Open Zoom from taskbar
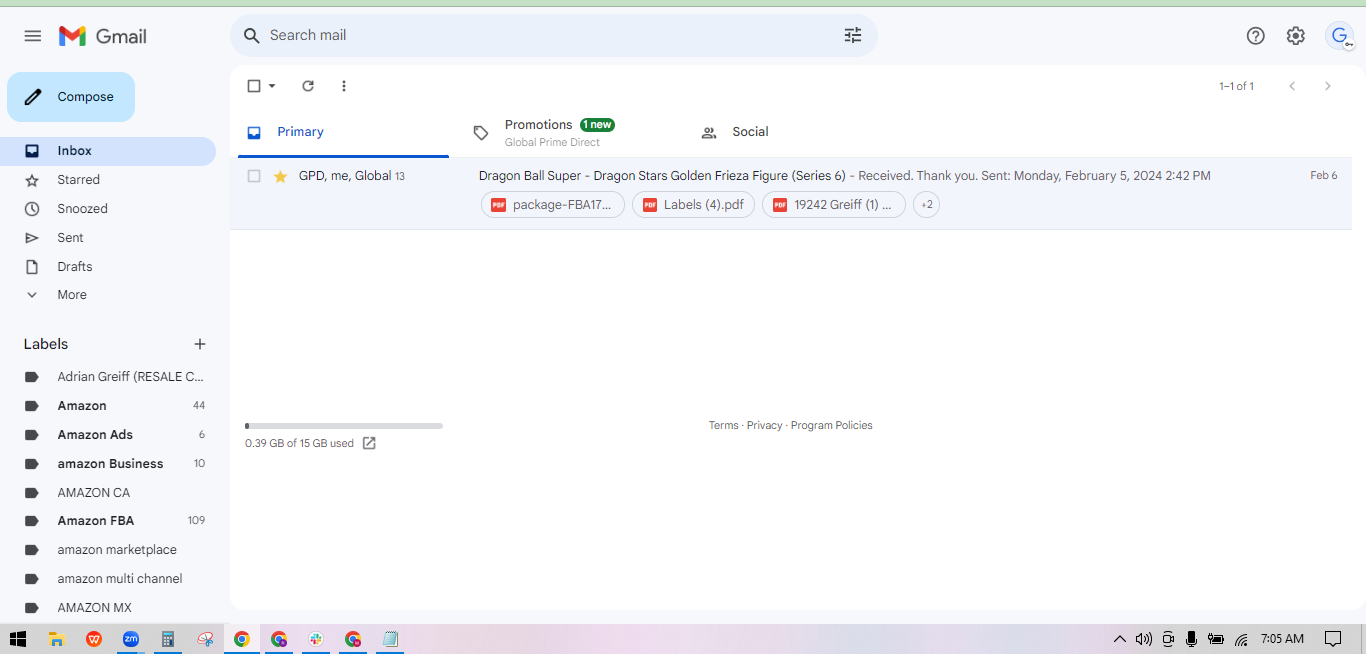Image resolution: width=1366 pixels, height=654 pixels. (x=131, y=639)
